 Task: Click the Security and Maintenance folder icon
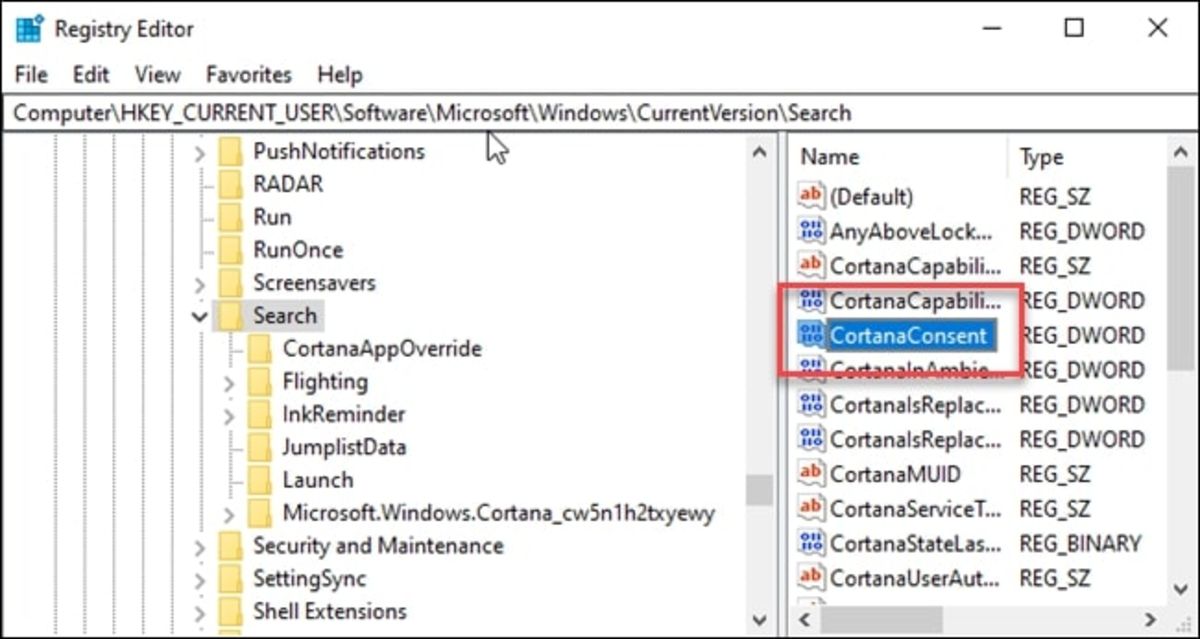click(x=231, y=546)
